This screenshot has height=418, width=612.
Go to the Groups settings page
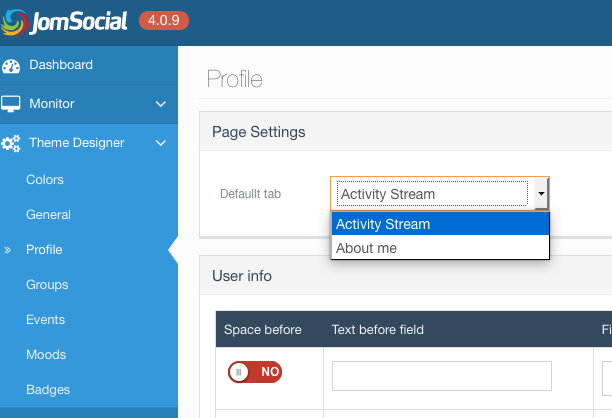point(47,285)
